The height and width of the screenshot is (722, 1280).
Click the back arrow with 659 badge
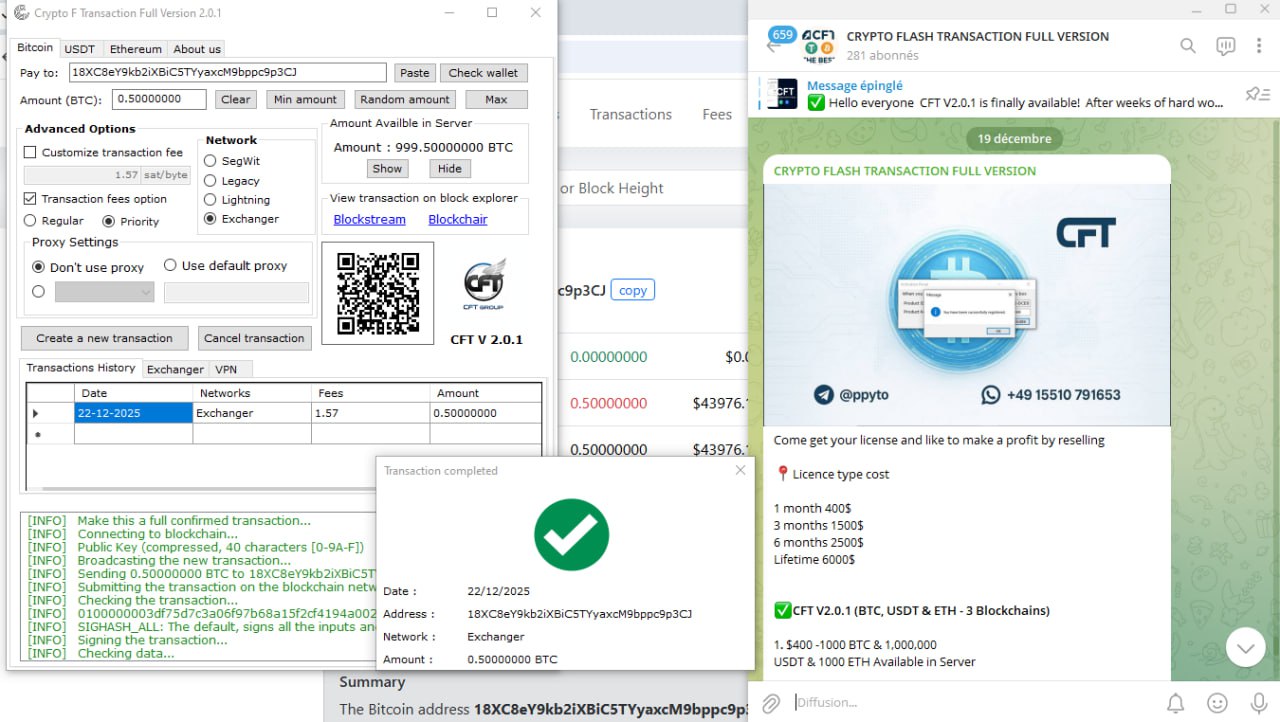pyautogui.click(x=778, y=43)
